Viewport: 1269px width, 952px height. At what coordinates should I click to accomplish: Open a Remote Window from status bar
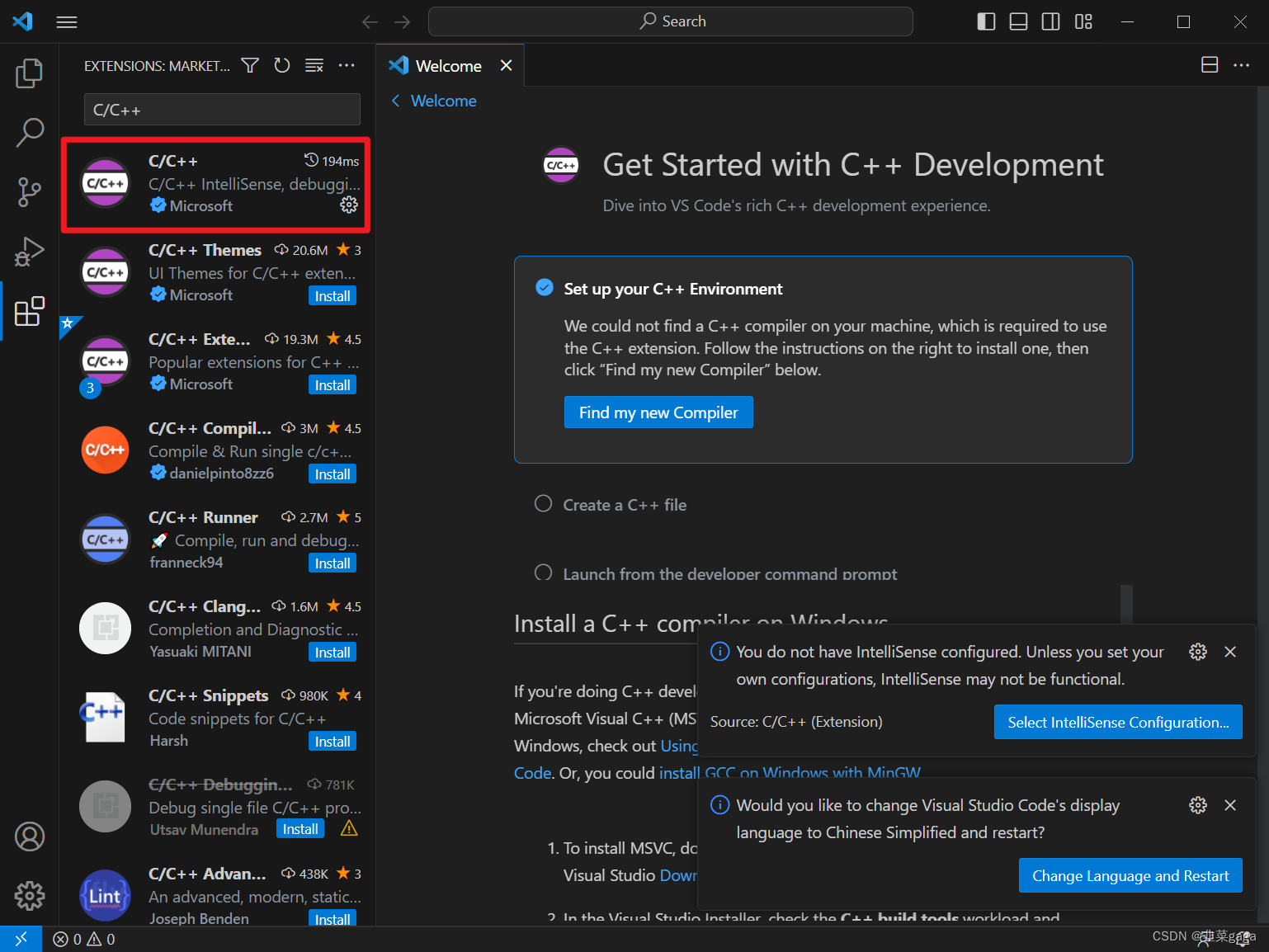pos(21,938)
